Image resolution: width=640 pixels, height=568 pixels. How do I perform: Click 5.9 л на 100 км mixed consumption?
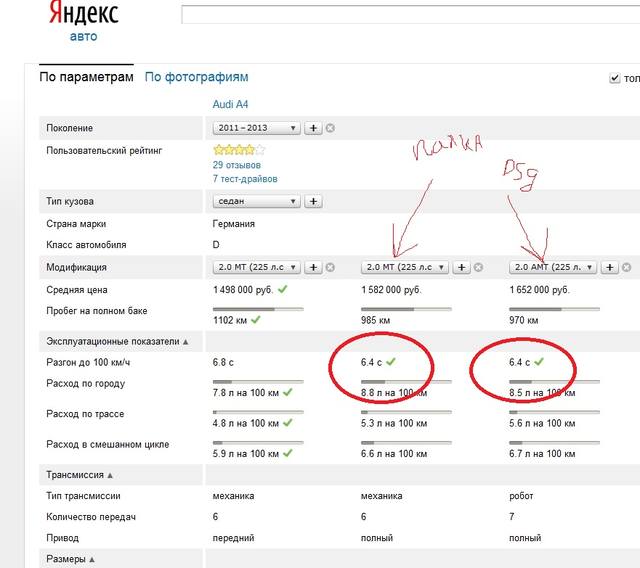246,454
